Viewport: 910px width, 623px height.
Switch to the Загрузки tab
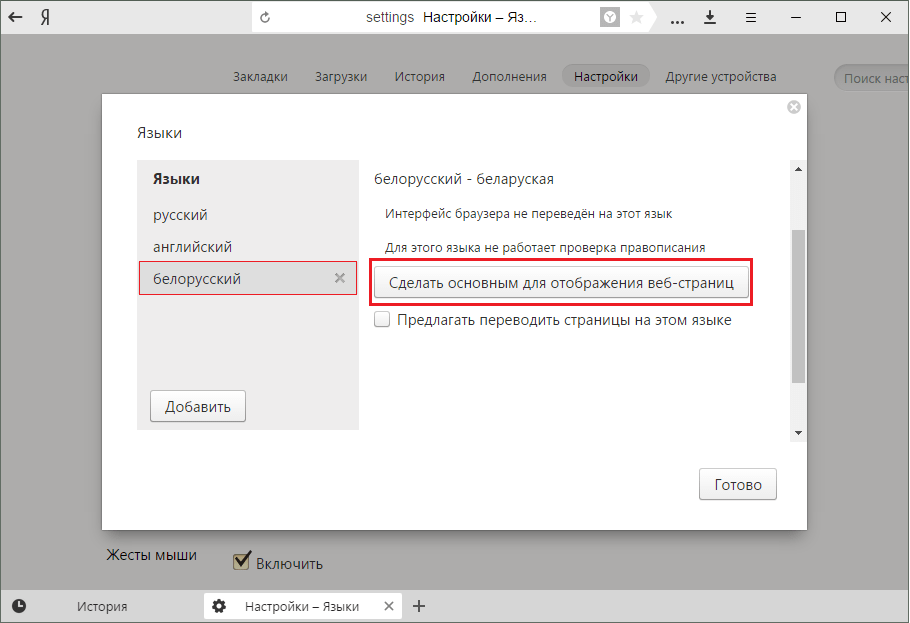click(x=341, y=77)
